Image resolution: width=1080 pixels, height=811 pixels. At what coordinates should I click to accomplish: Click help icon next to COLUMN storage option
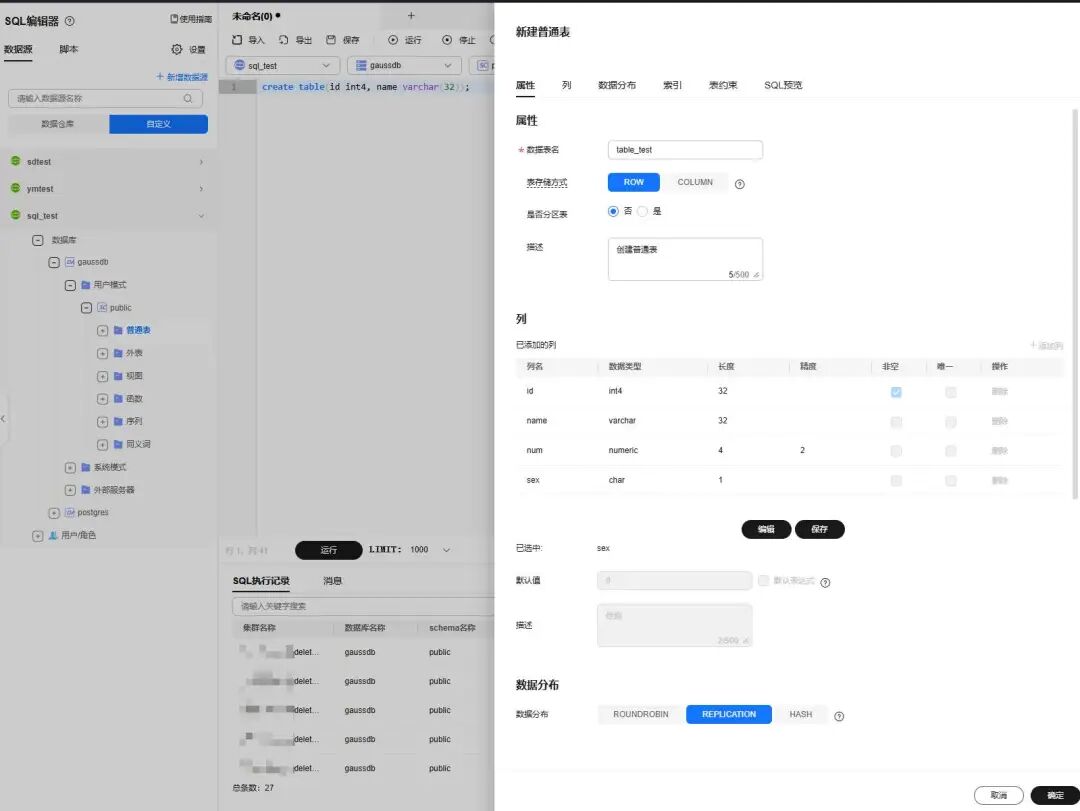coord(740,184)
